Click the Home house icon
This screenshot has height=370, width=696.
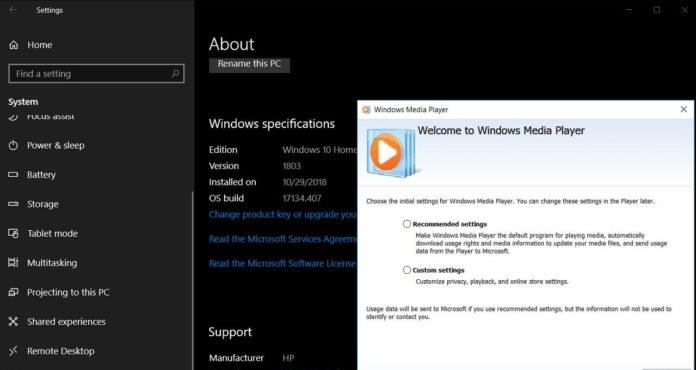point(14,45)
